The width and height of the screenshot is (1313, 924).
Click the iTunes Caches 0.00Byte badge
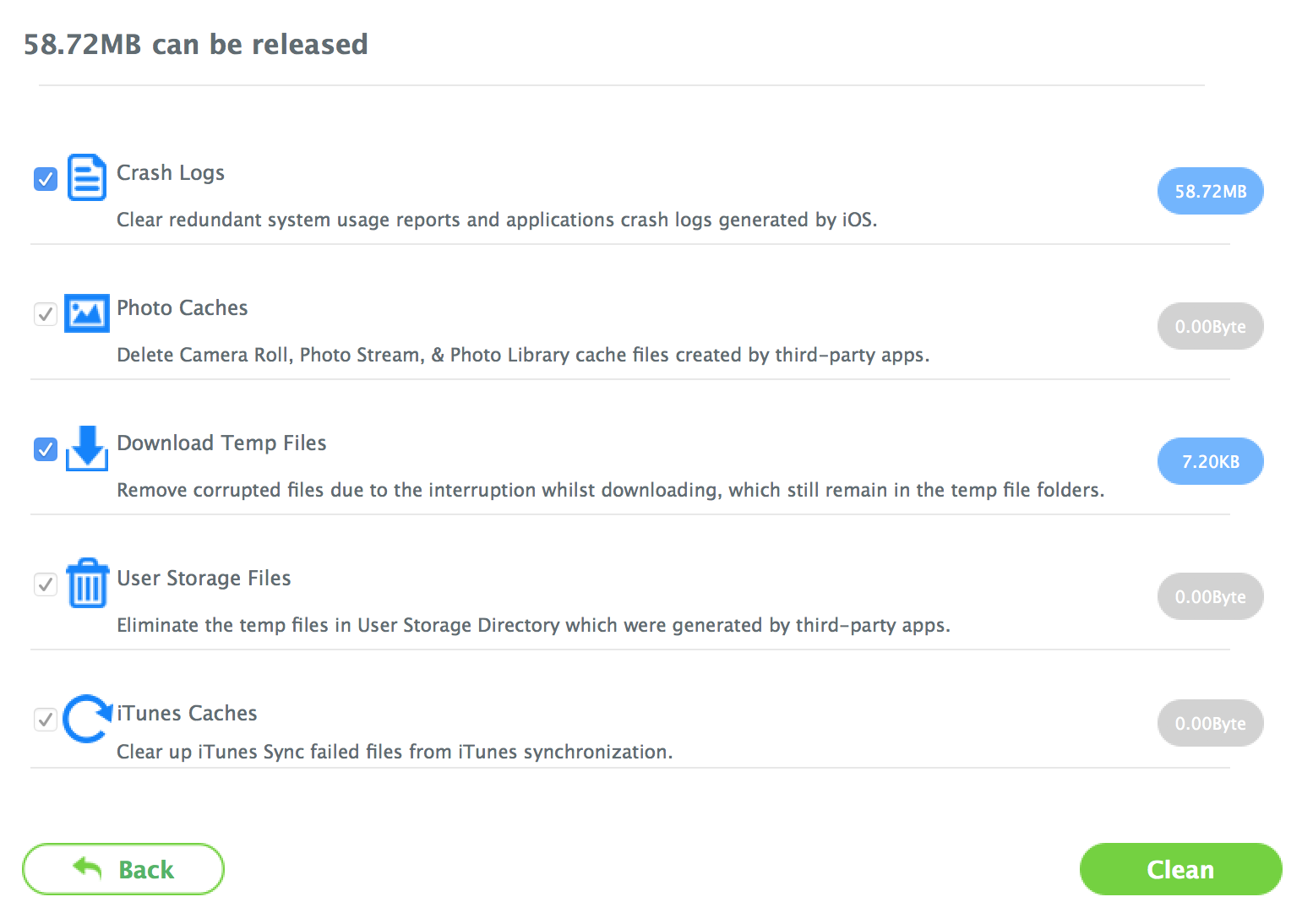click(x=1210, y=724)
